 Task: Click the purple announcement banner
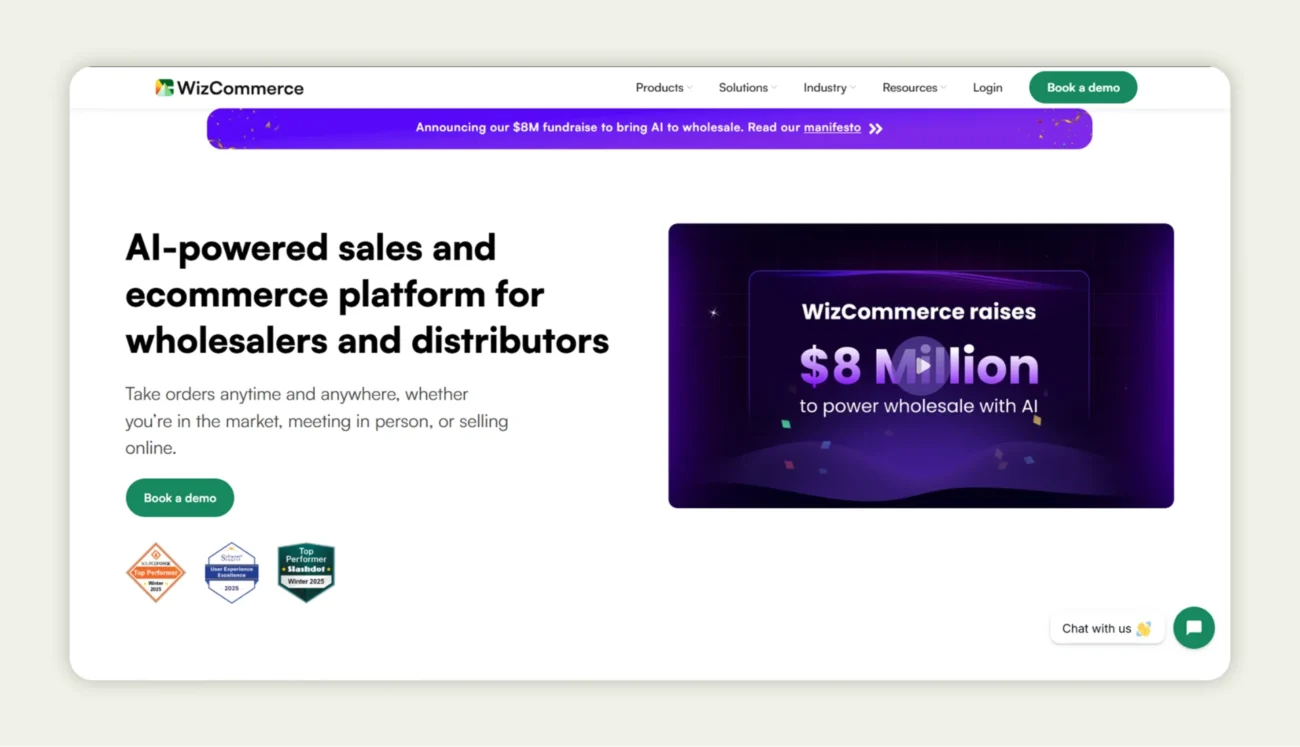649,128
